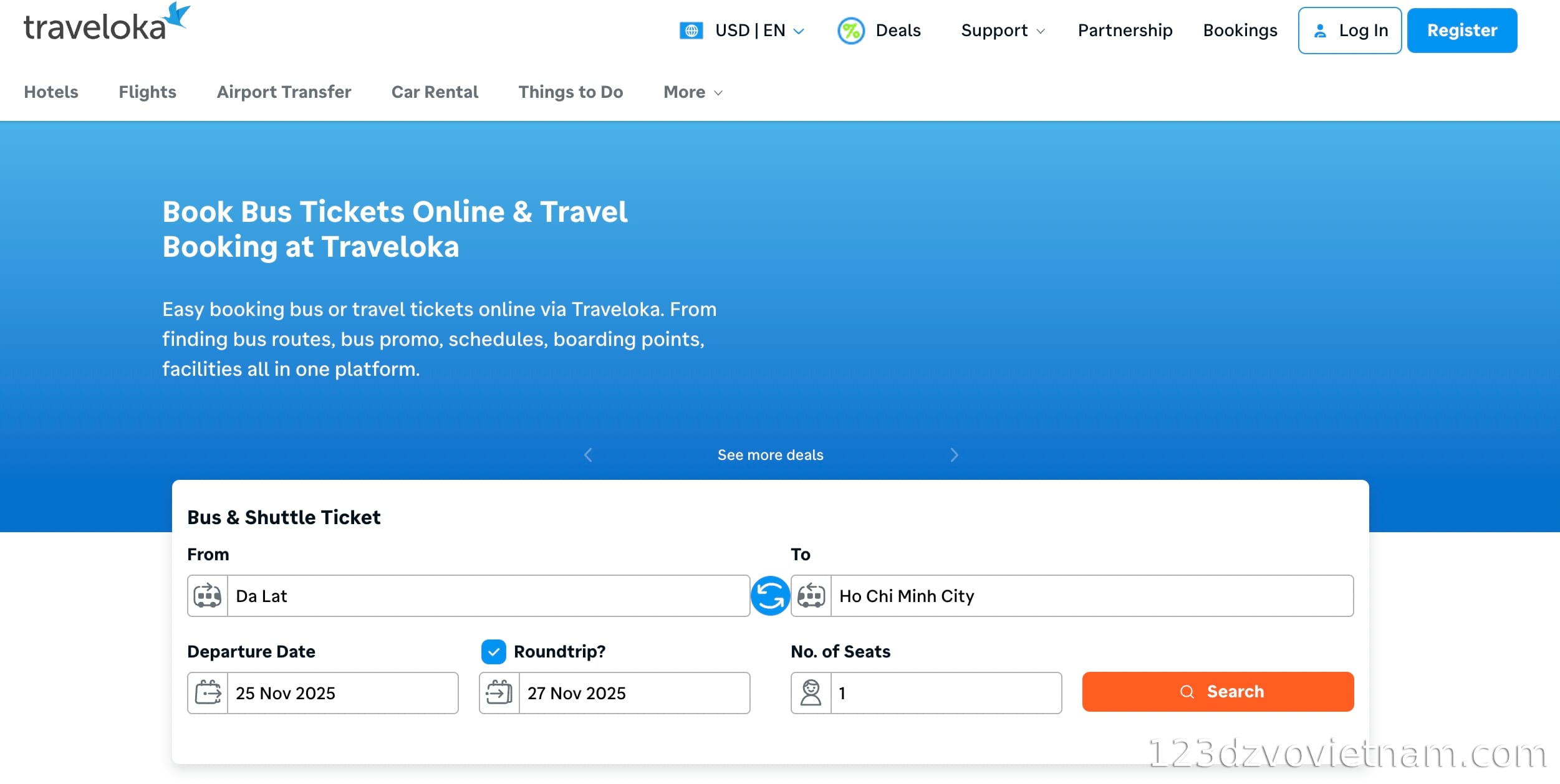Change the number of seats field
Image resolution: width=1560 pixels, height=784 pixels.
(x=927, y=692)
